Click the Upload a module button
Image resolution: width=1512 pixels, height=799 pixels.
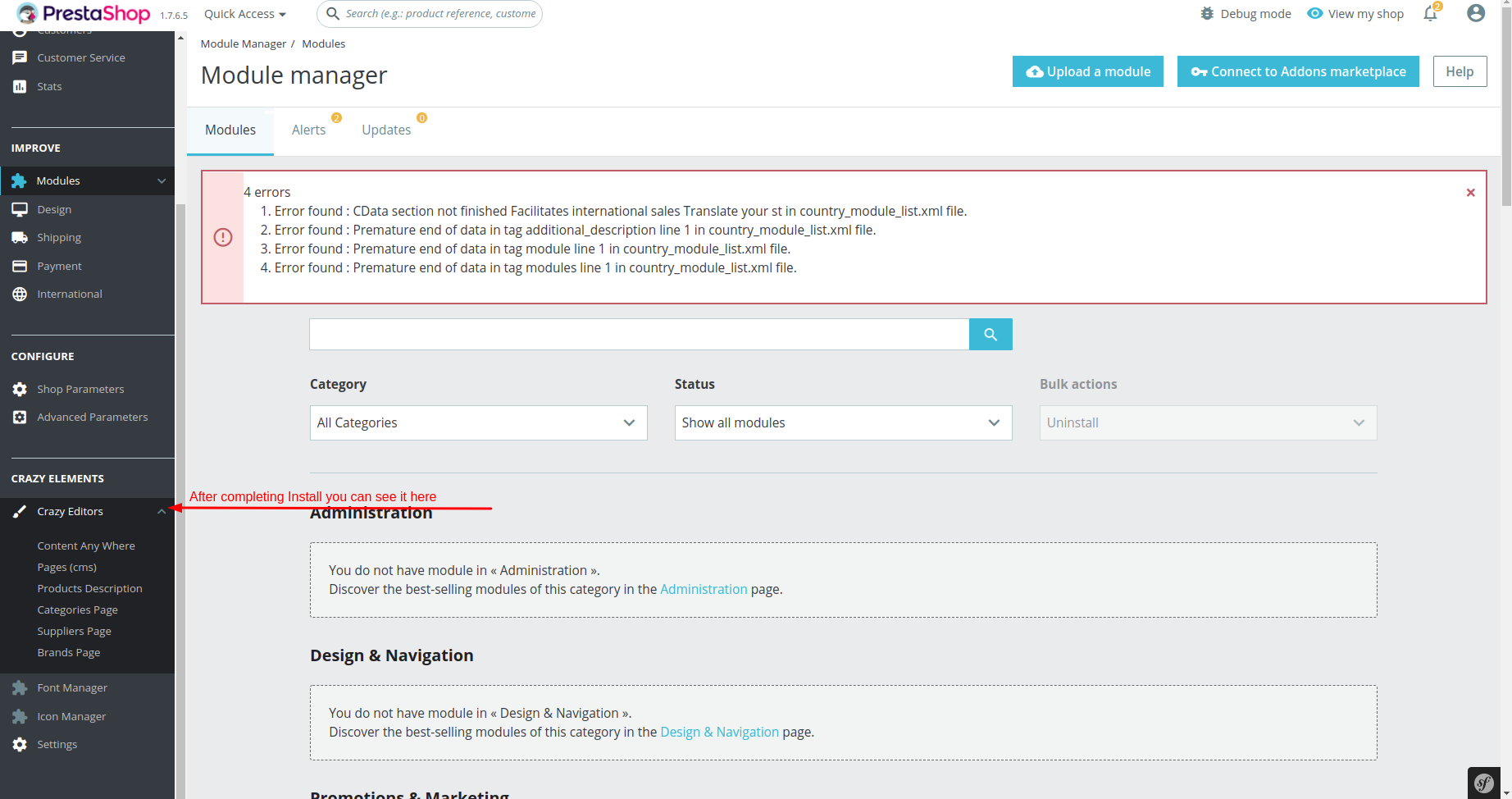click(x=1087, y=71)
